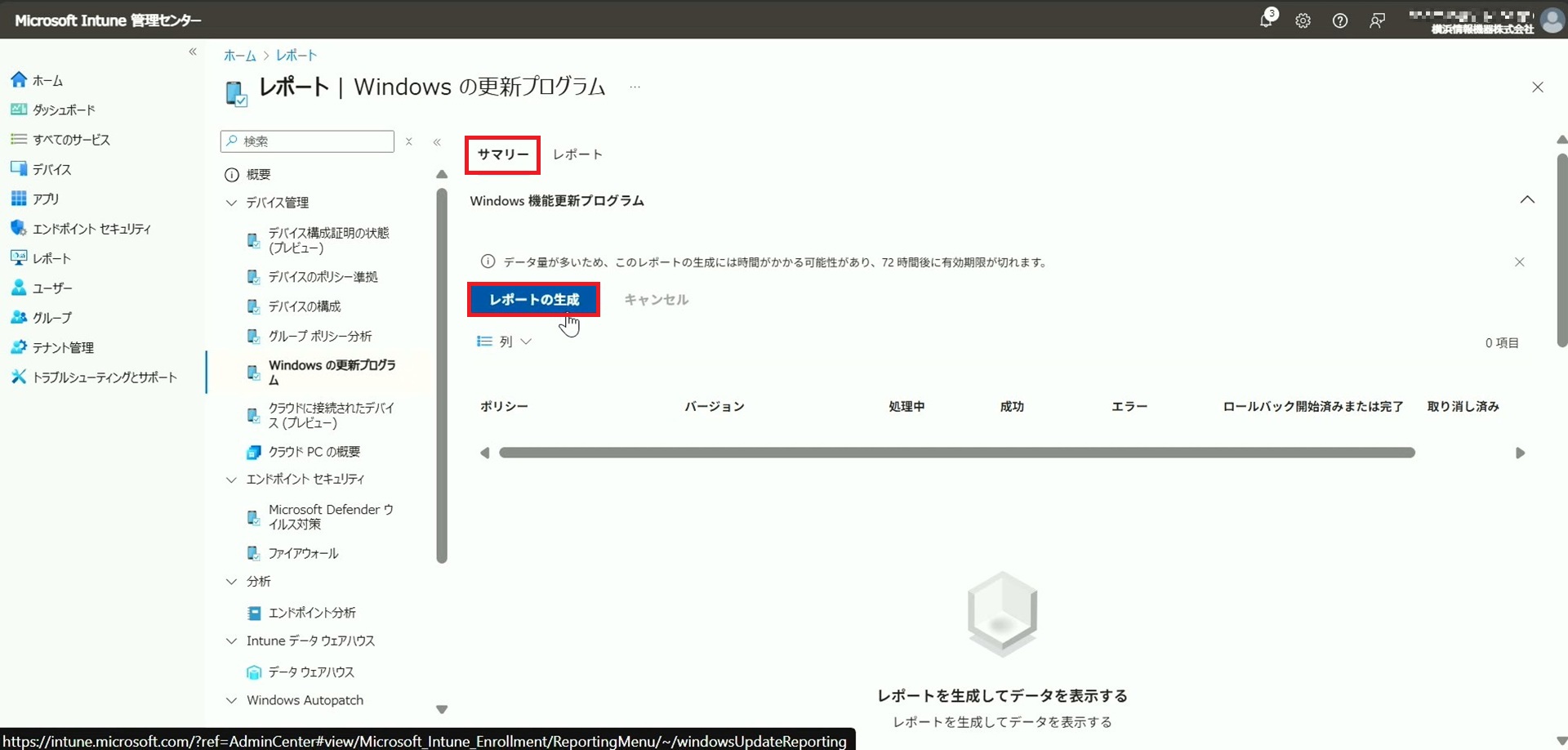The width and height of the screenshot is (1568, 750).
Task: Close the Windows の更新プログラム blade
Action: pyautogui.click(x=1538, y=87)
